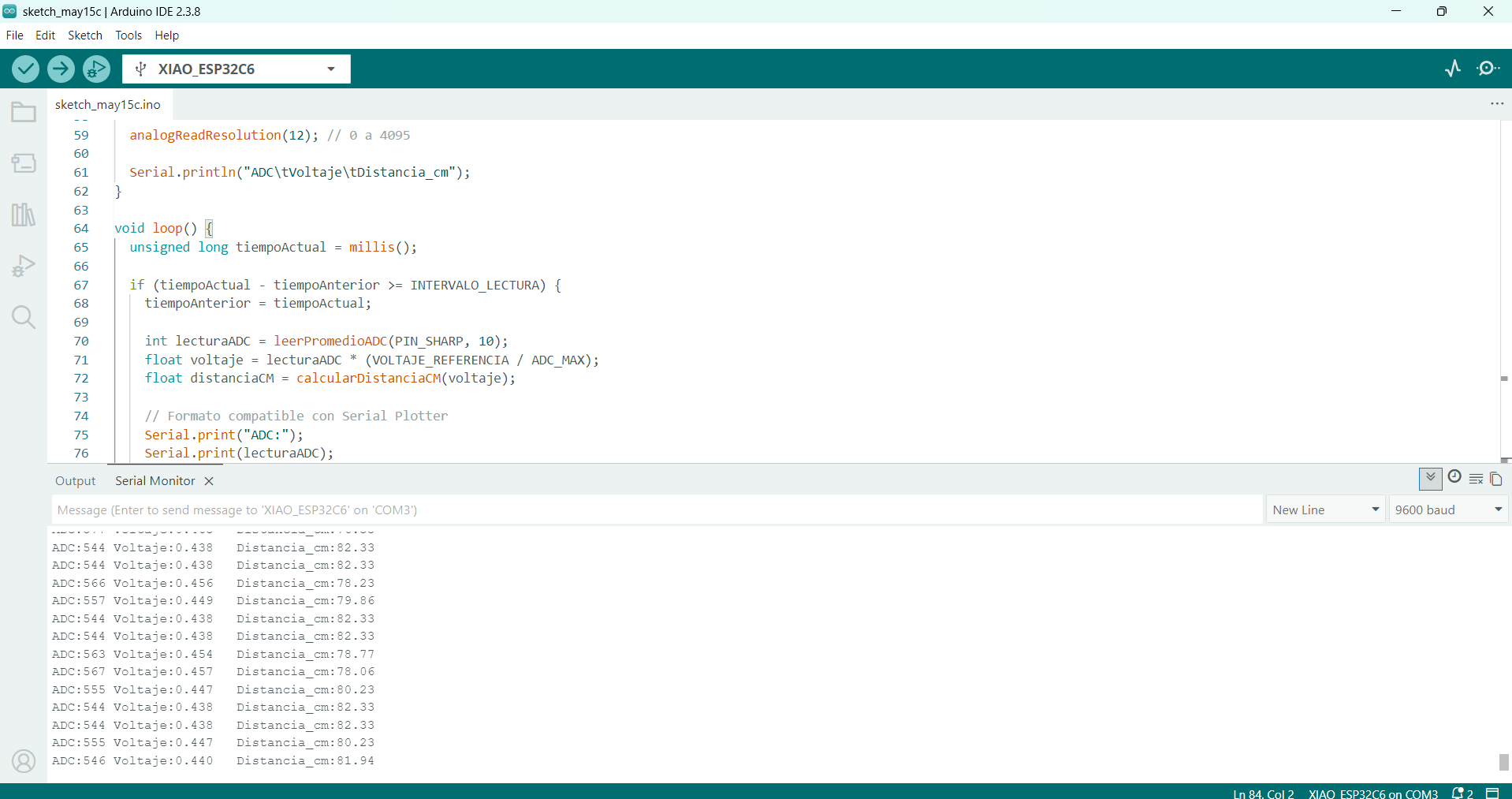Clear the Serial Monitor output
Image resolution: width=1512 pixels, height=799 pixels.
pos(1476,479)
